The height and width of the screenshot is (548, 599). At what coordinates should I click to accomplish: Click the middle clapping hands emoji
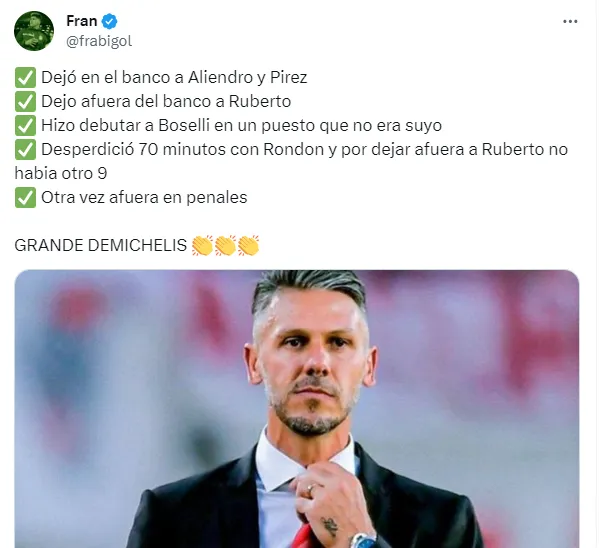coord(225,245)
